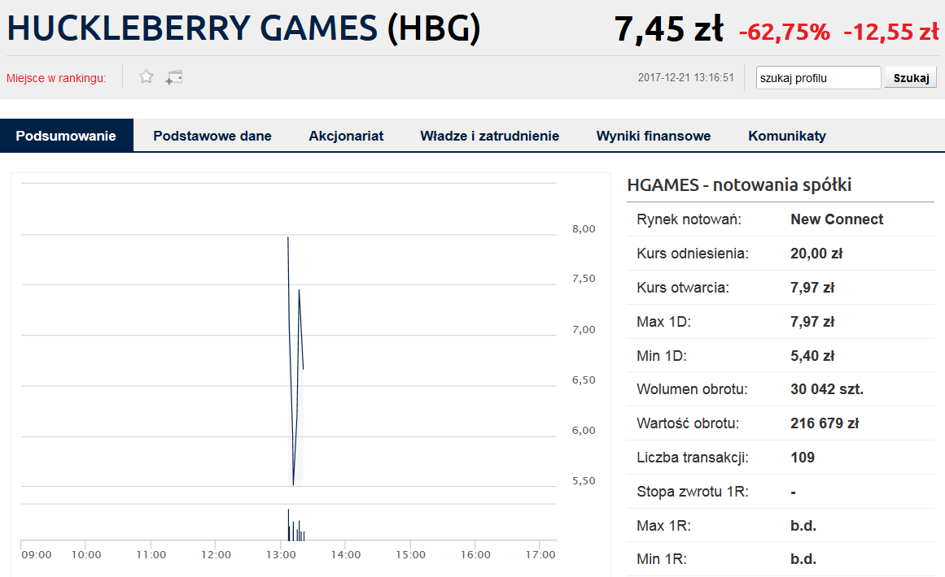Select the HUCKLEBERRY GAMES (HBG) heading

click(243, 28)
